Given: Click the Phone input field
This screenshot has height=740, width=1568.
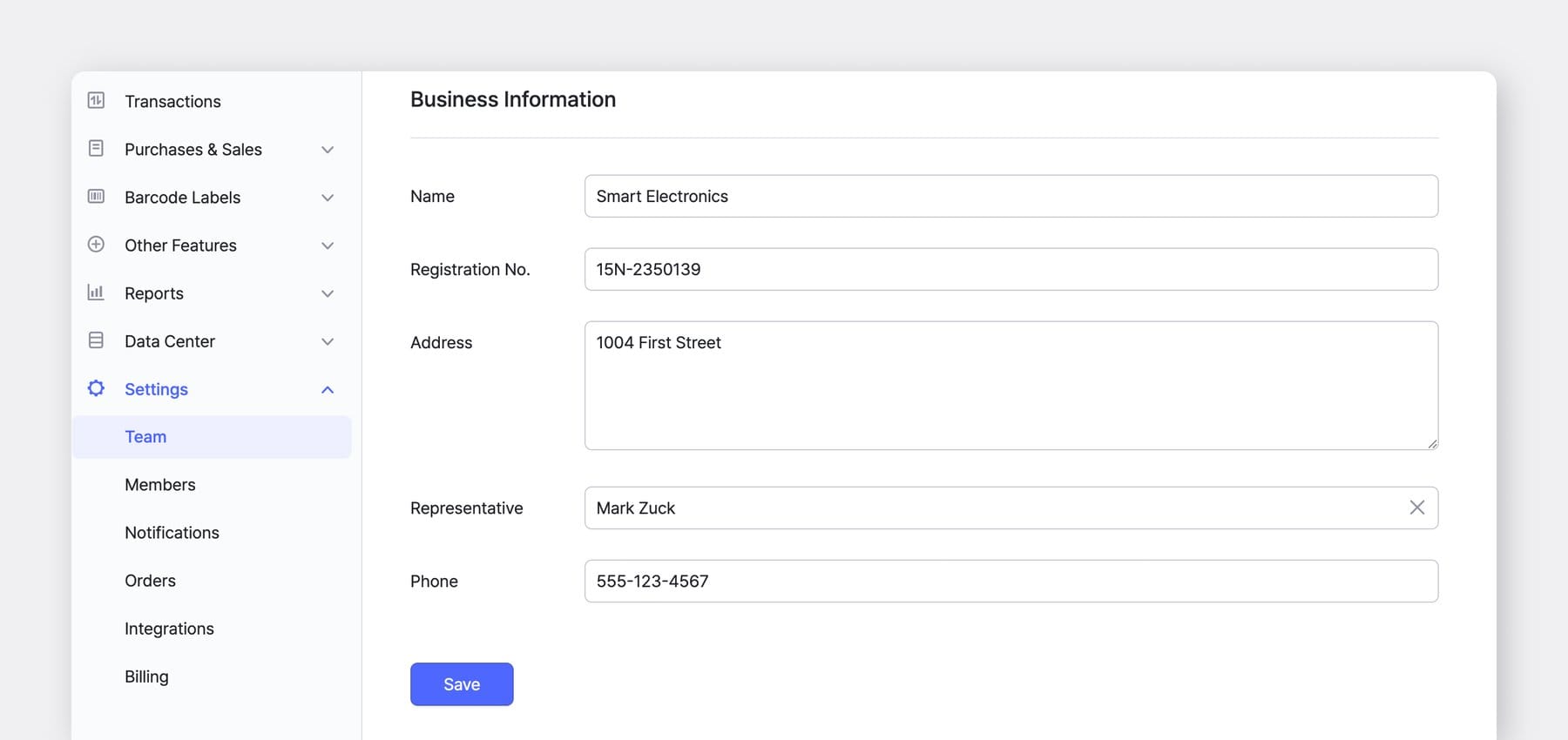Looking at the screenshot, I should (1011, 581).
